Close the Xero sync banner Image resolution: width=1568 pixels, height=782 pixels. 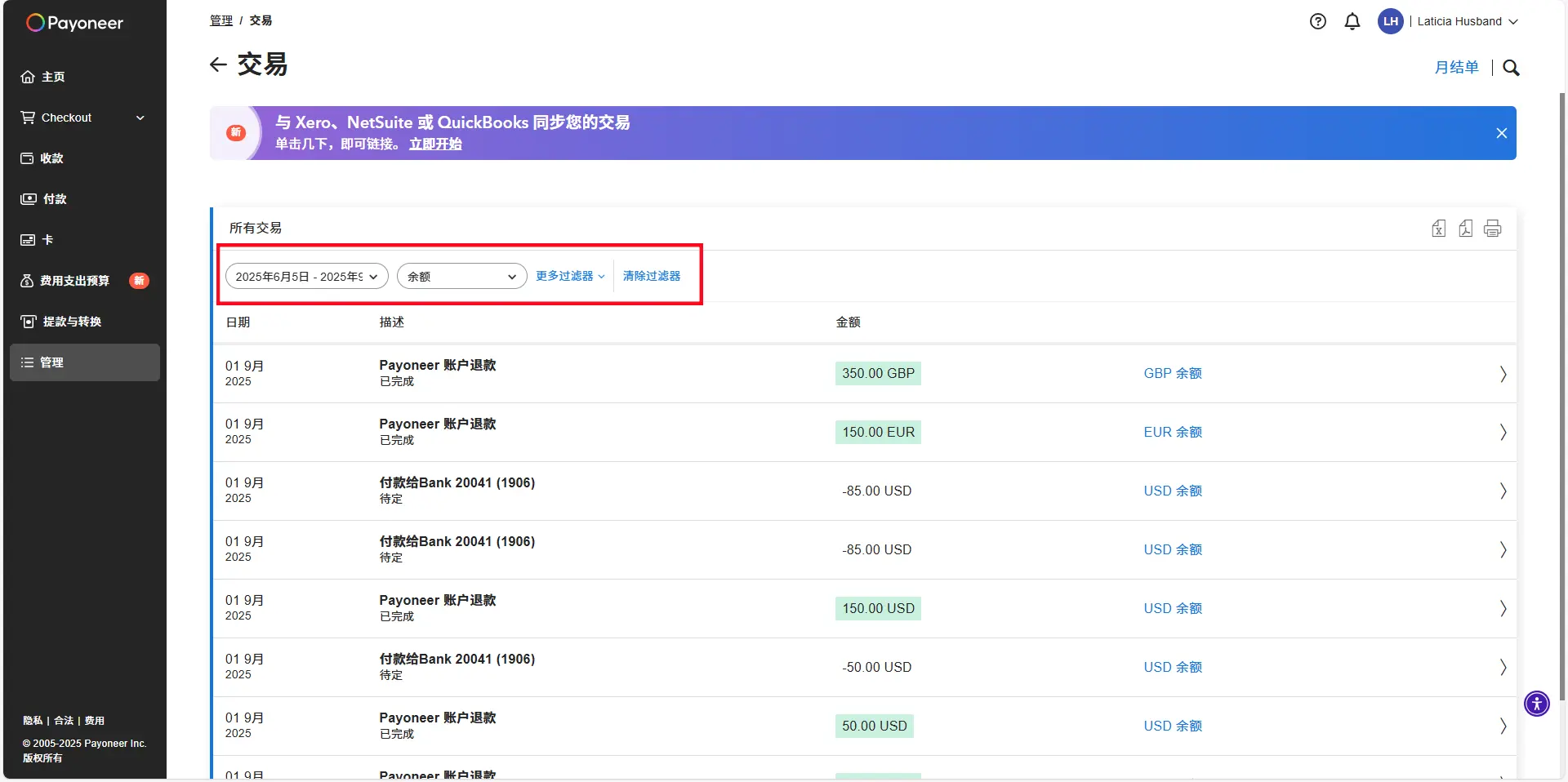pyautogui.click(x=1501, y=133)
